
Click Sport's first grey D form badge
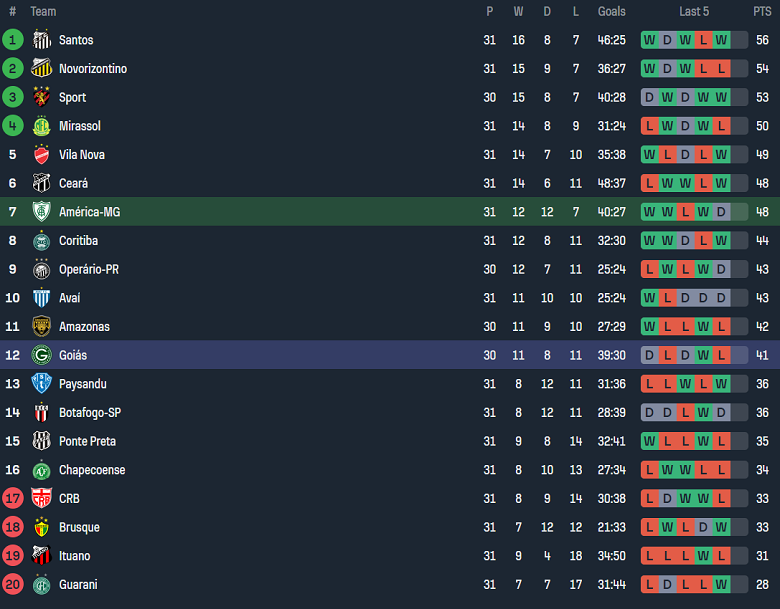(650, 98)
